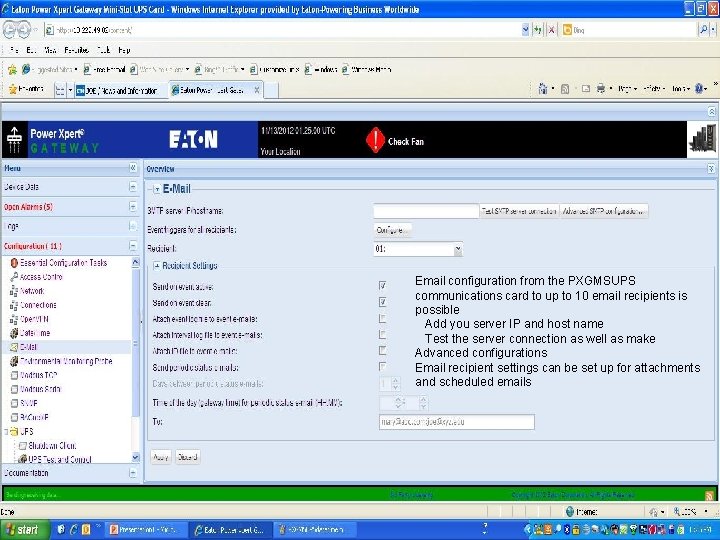Open the Tools menu
720x540 pixels.
[x=103, y=50]
